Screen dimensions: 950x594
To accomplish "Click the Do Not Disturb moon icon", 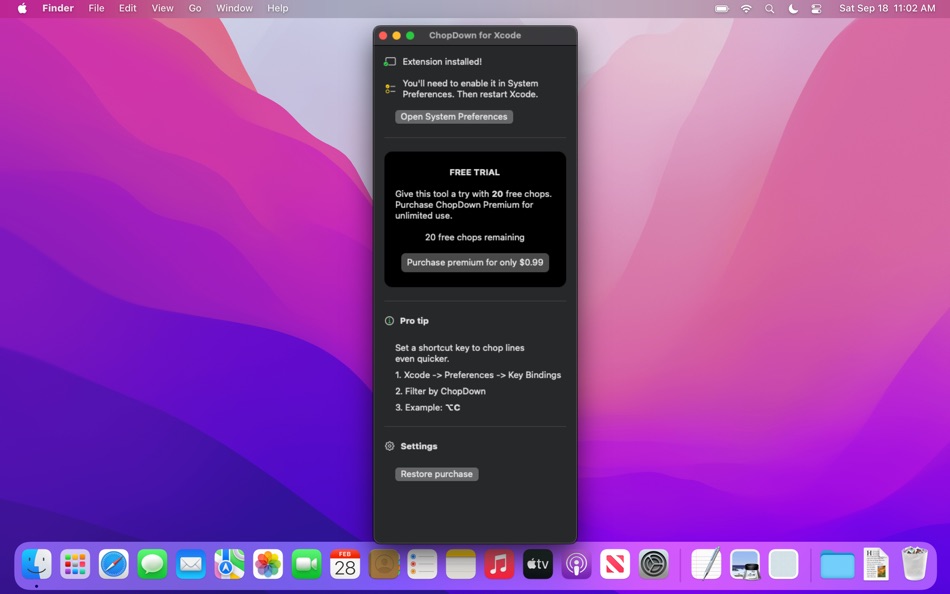I will click(x=793, y=8).
